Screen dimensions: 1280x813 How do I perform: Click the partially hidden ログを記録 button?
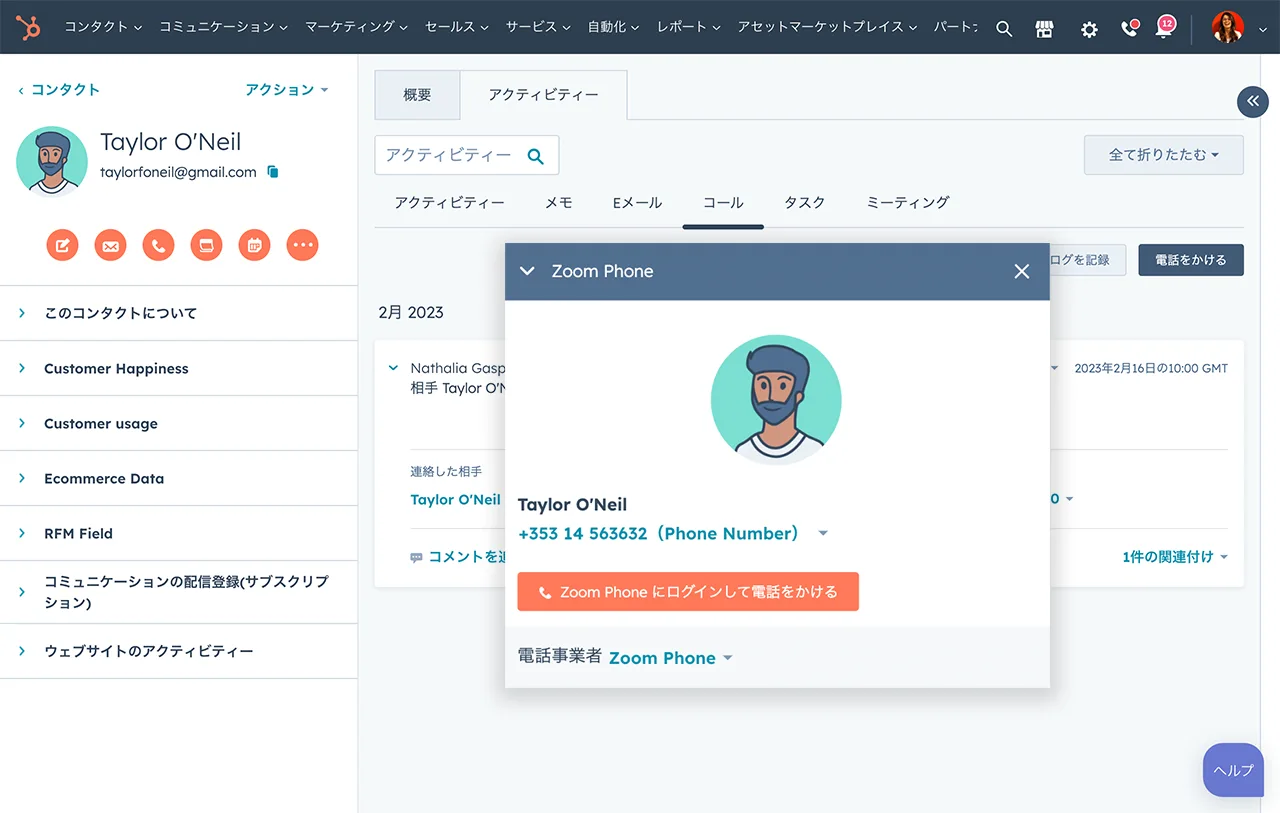pos(1087,260)
